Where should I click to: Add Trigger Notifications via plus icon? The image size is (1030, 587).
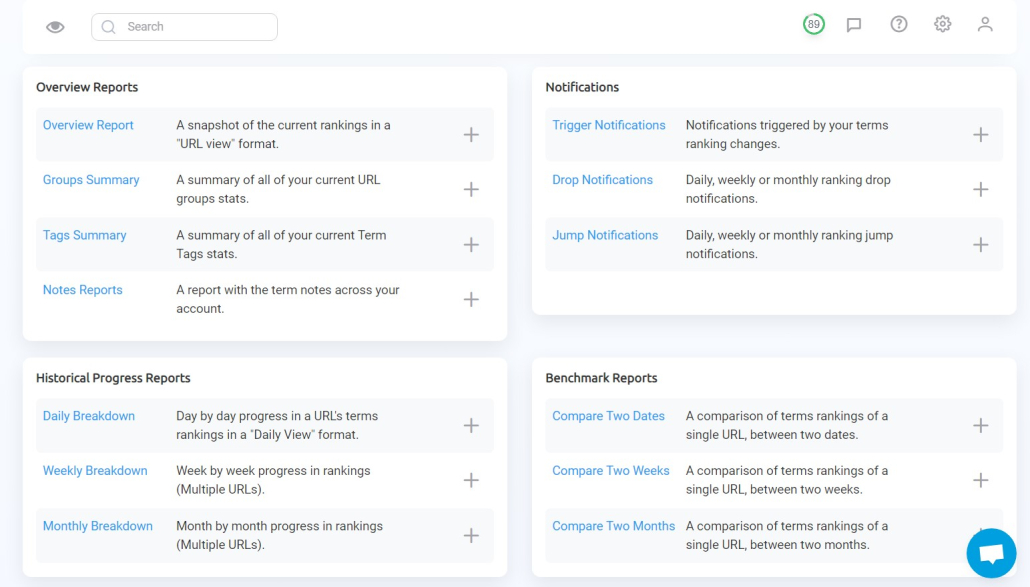click(981, 135)
